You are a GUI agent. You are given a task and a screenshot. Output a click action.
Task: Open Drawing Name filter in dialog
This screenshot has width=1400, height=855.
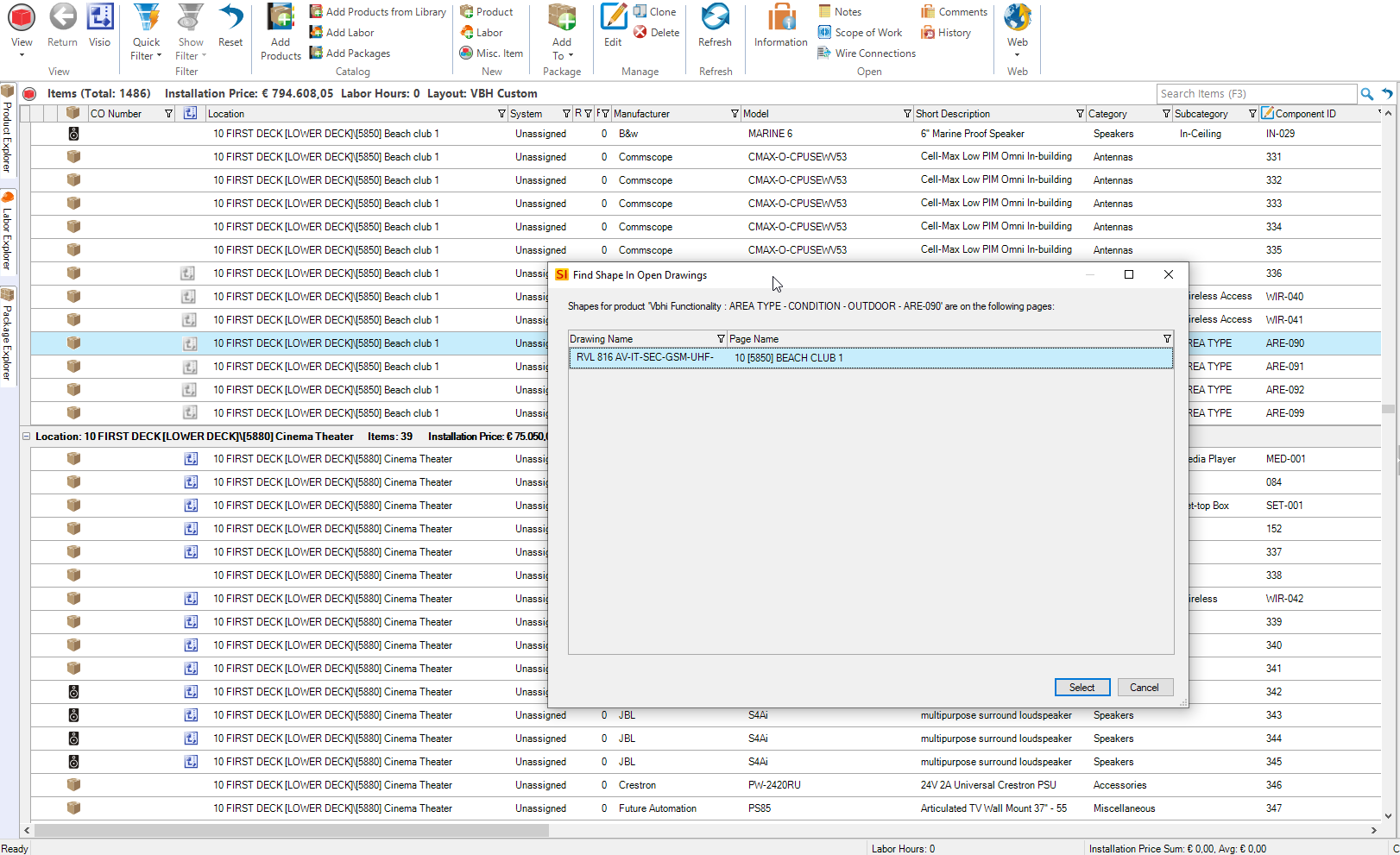pyautogui.click(x=721, y=339)
